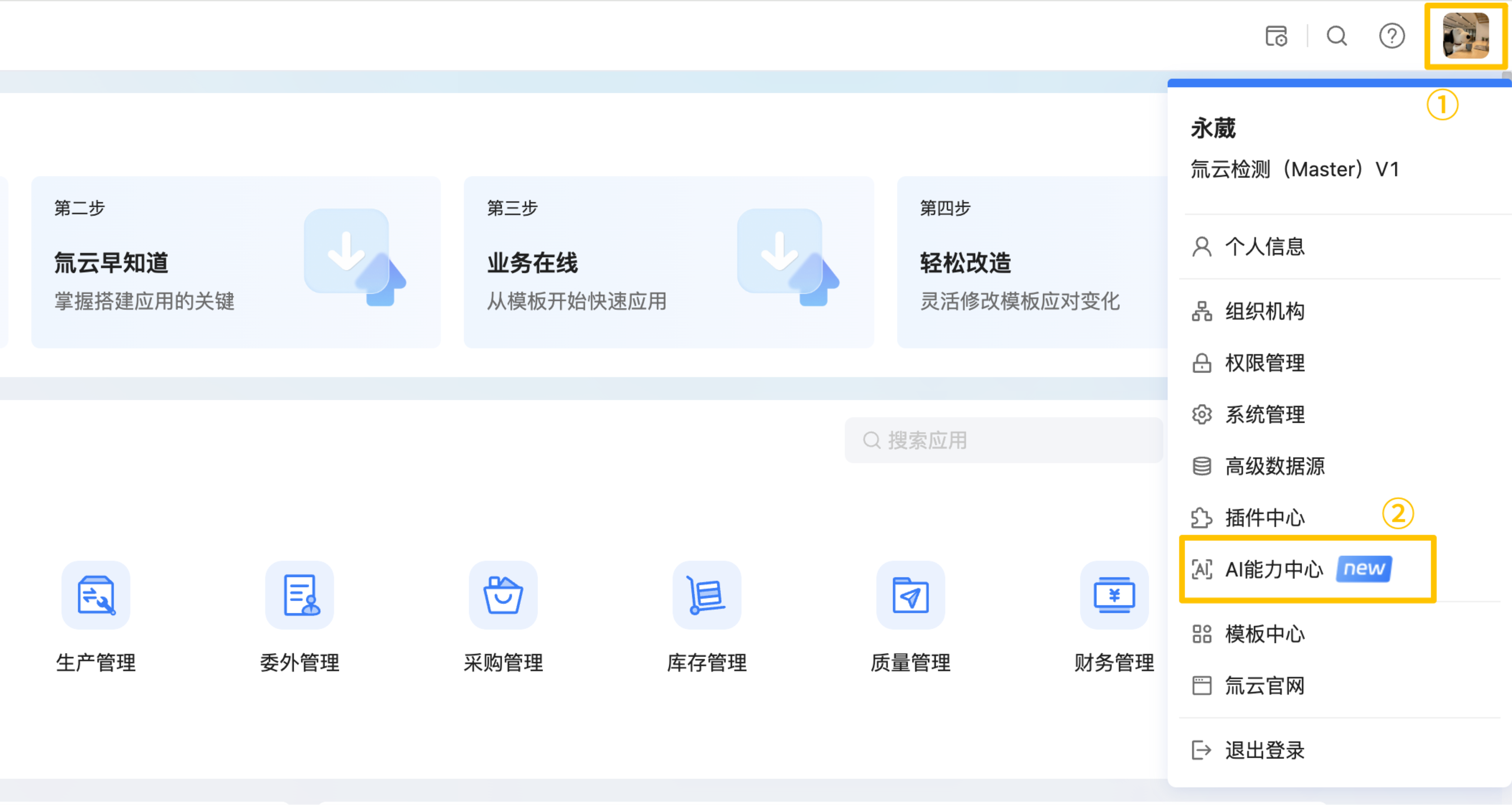Open the 库存管理 trolley icon
The image size is (1512, 805).
coord(707,595)
